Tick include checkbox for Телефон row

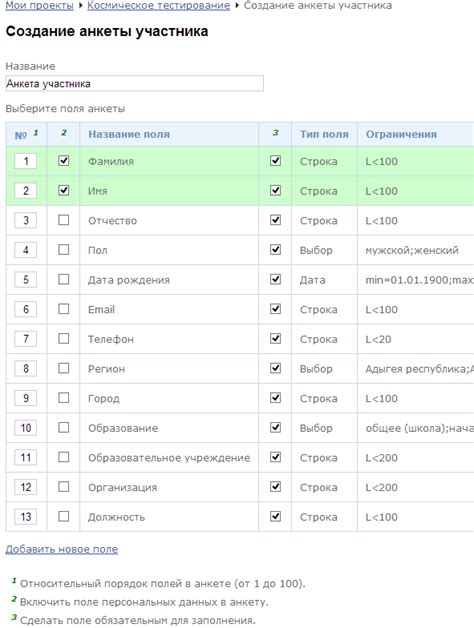[64, 338]
